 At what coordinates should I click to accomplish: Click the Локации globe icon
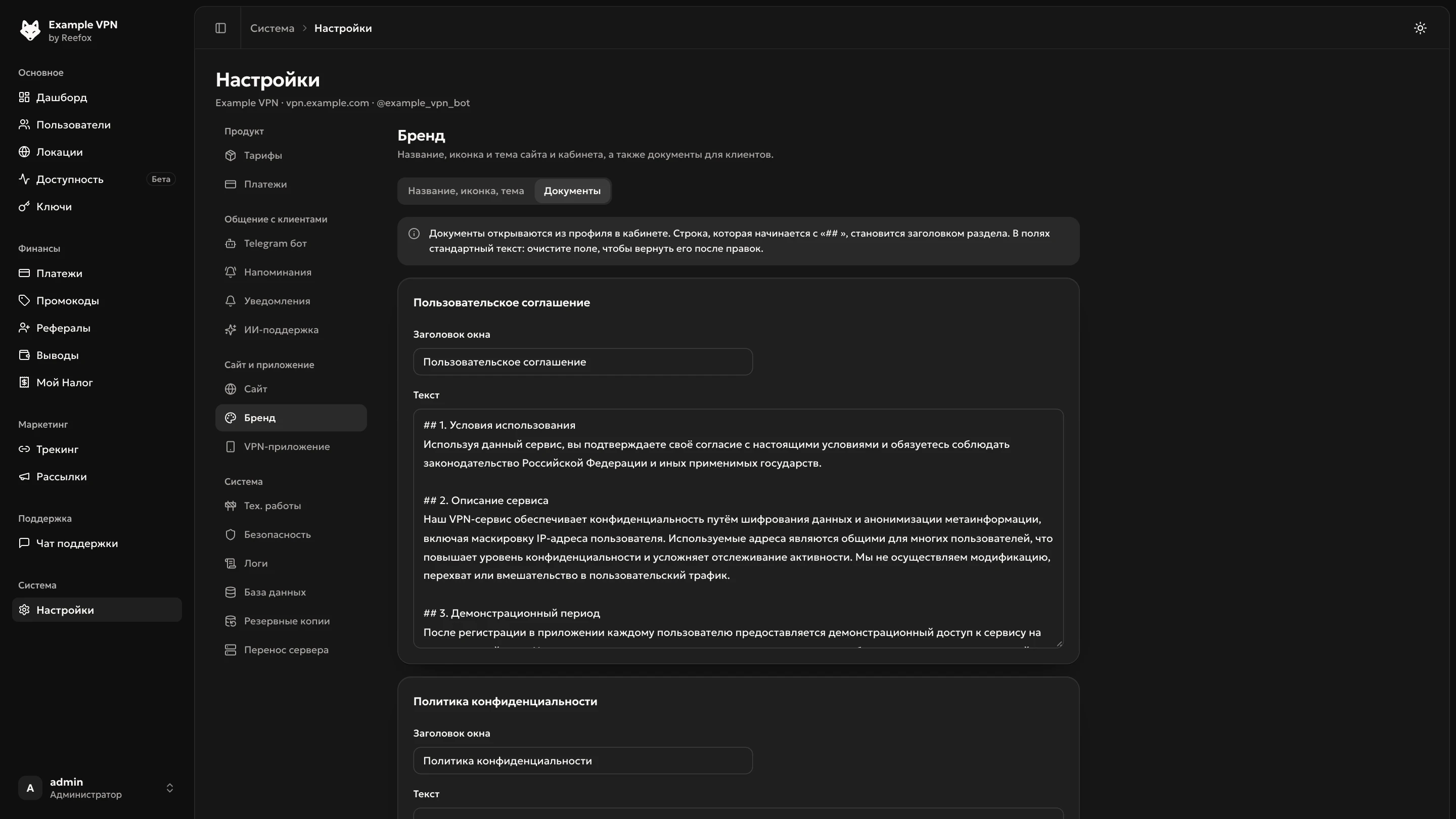24,152
